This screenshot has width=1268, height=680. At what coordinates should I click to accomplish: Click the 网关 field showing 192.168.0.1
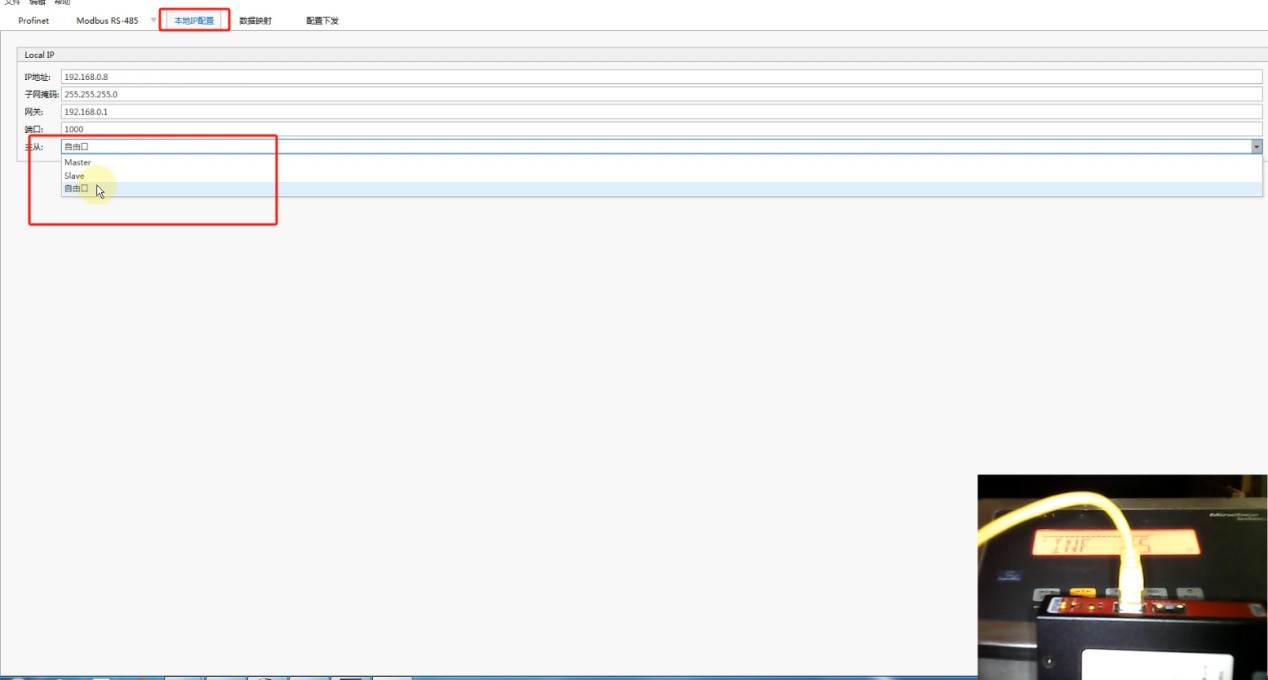(660, 112)
